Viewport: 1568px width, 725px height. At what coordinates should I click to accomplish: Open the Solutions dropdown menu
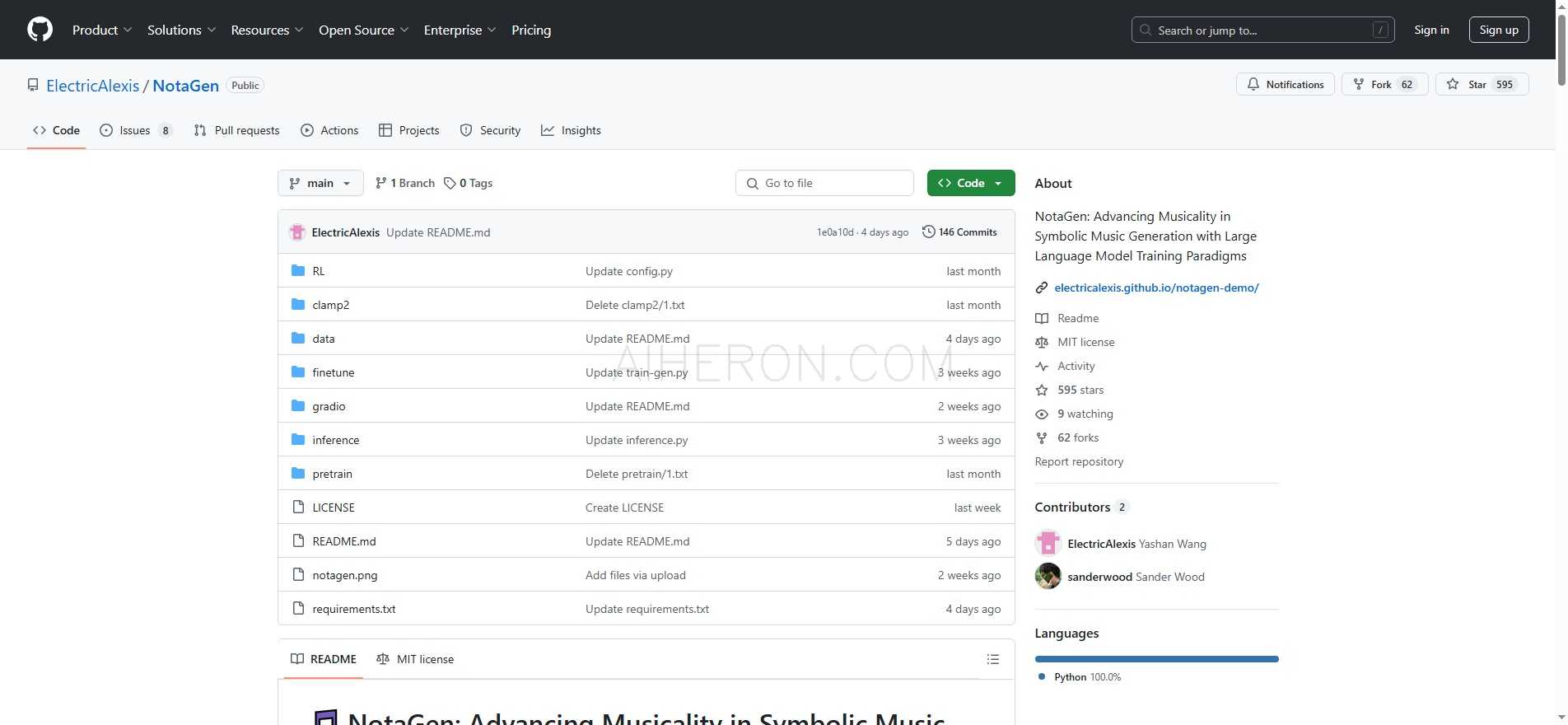point(181,30)
